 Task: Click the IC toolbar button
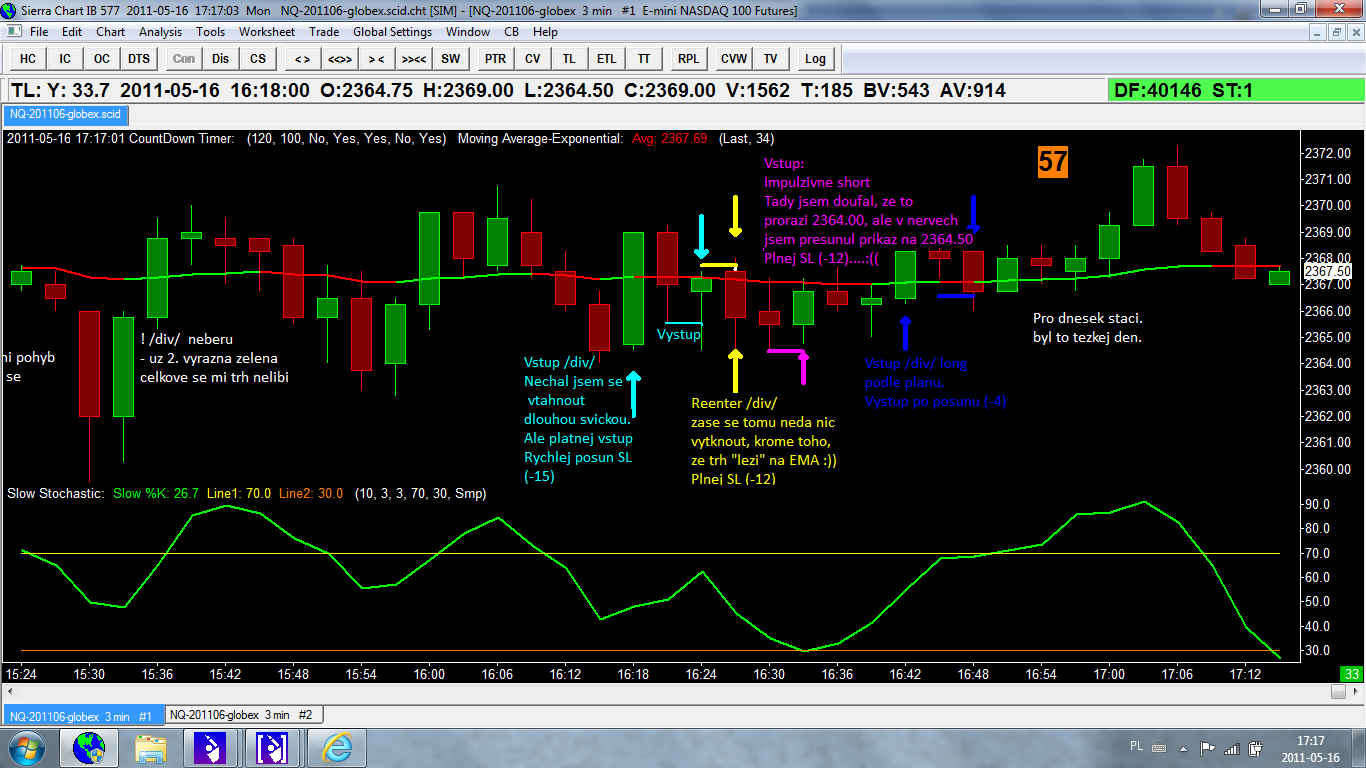click(65, 59)
